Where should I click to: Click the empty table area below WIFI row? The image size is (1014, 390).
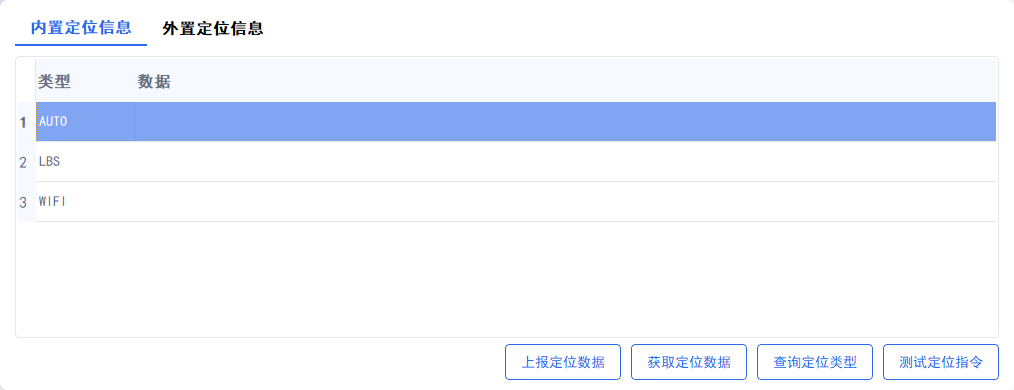coord(507,279)
